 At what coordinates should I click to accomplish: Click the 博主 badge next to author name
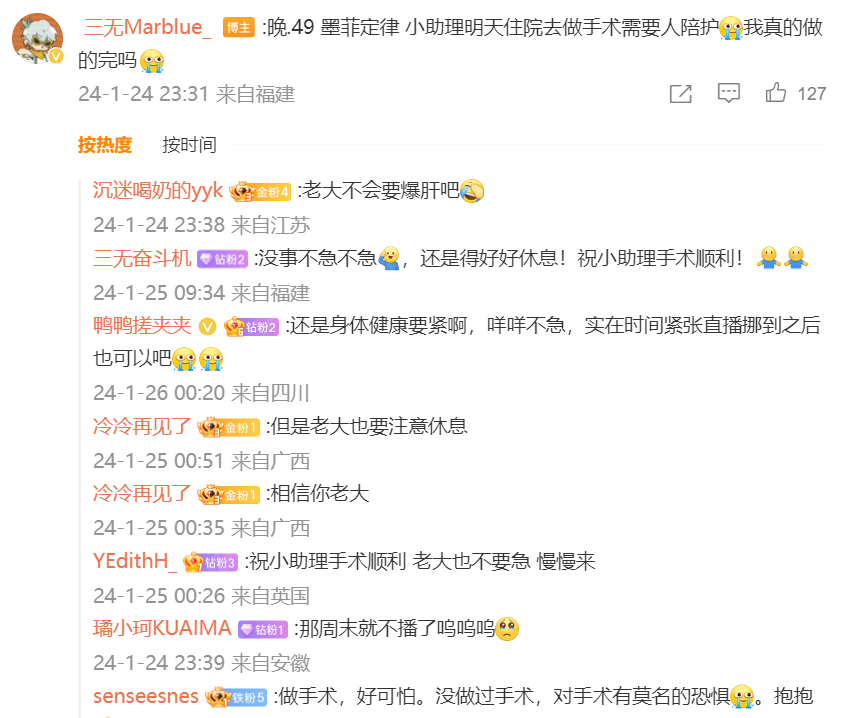point(239,27)
